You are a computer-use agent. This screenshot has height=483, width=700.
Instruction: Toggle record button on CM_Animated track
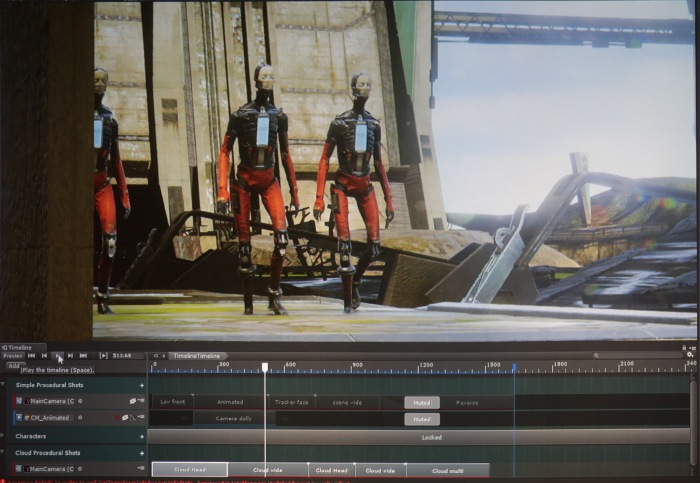(117, 417)
